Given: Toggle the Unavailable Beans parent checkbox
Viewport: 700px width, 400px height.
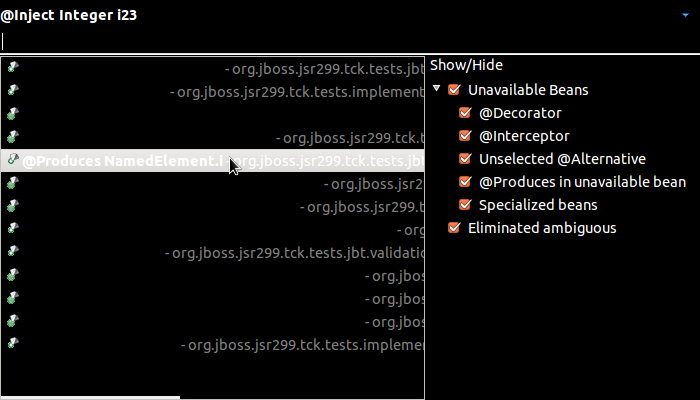Looking at the screenshot, I should (x=454, y=90).
